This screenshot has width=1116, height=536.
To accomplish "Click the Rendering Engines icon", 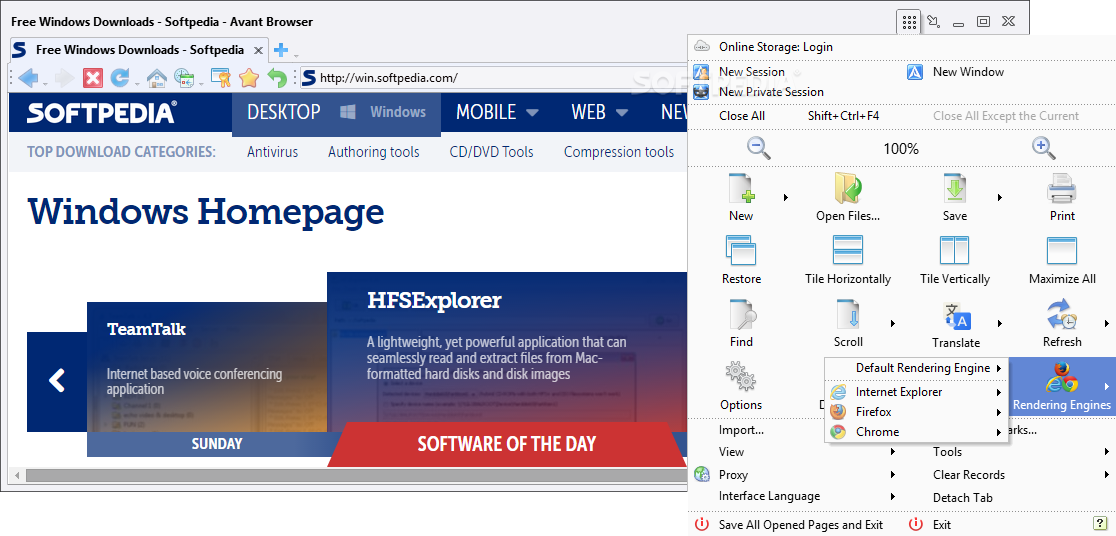I will (x=1062, y=378).
